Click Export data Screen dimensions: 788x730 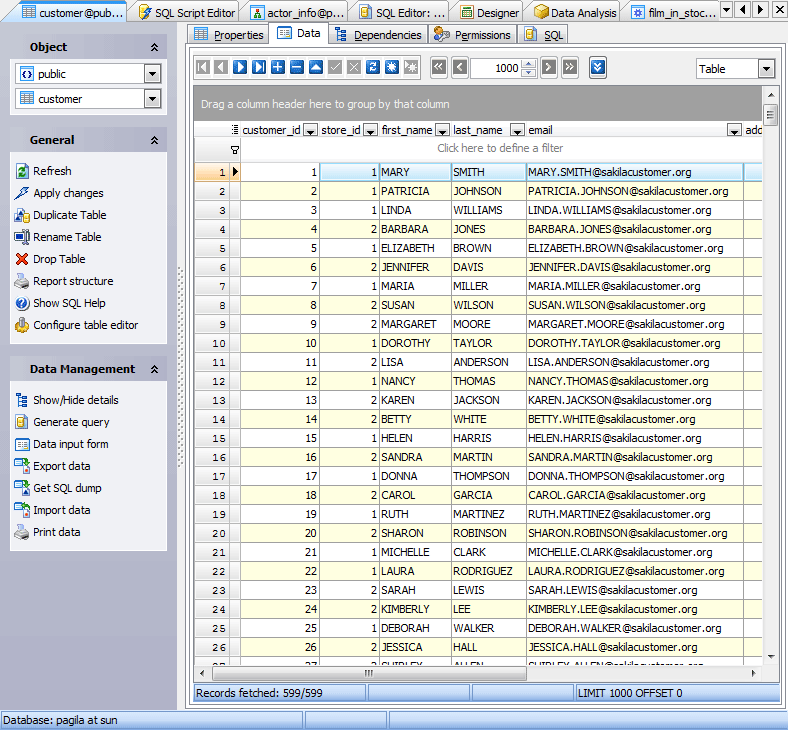tap(62, 466)
